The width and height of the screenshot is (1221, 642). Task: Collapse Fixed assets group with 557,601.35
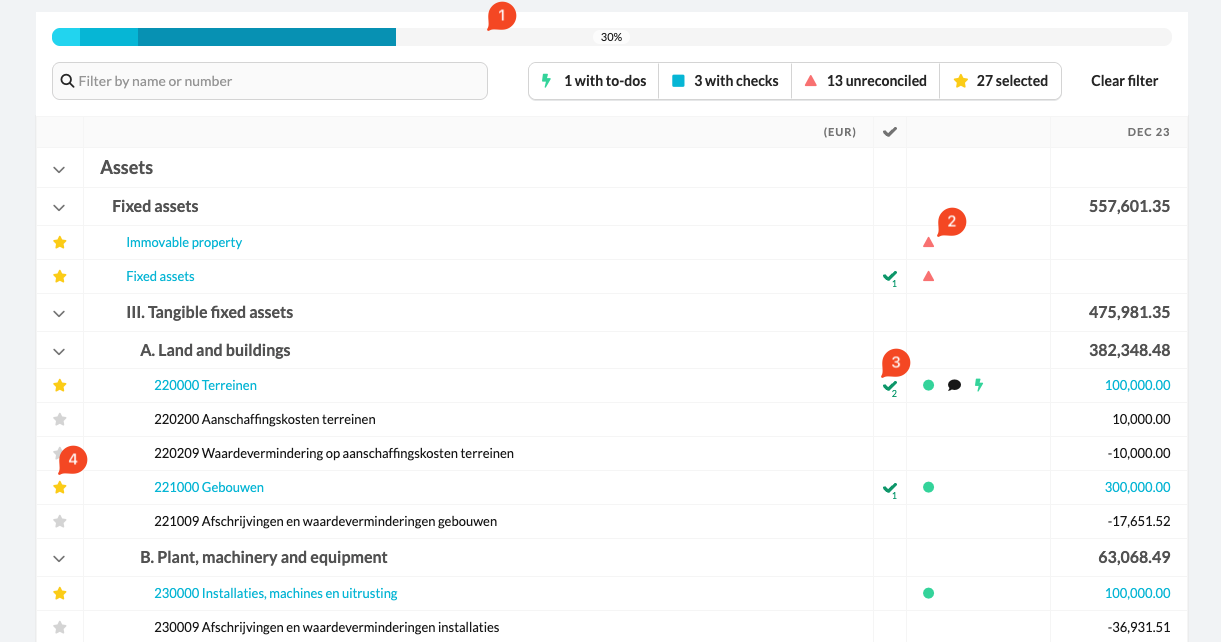pyautogui.click(x=59, y=208)
